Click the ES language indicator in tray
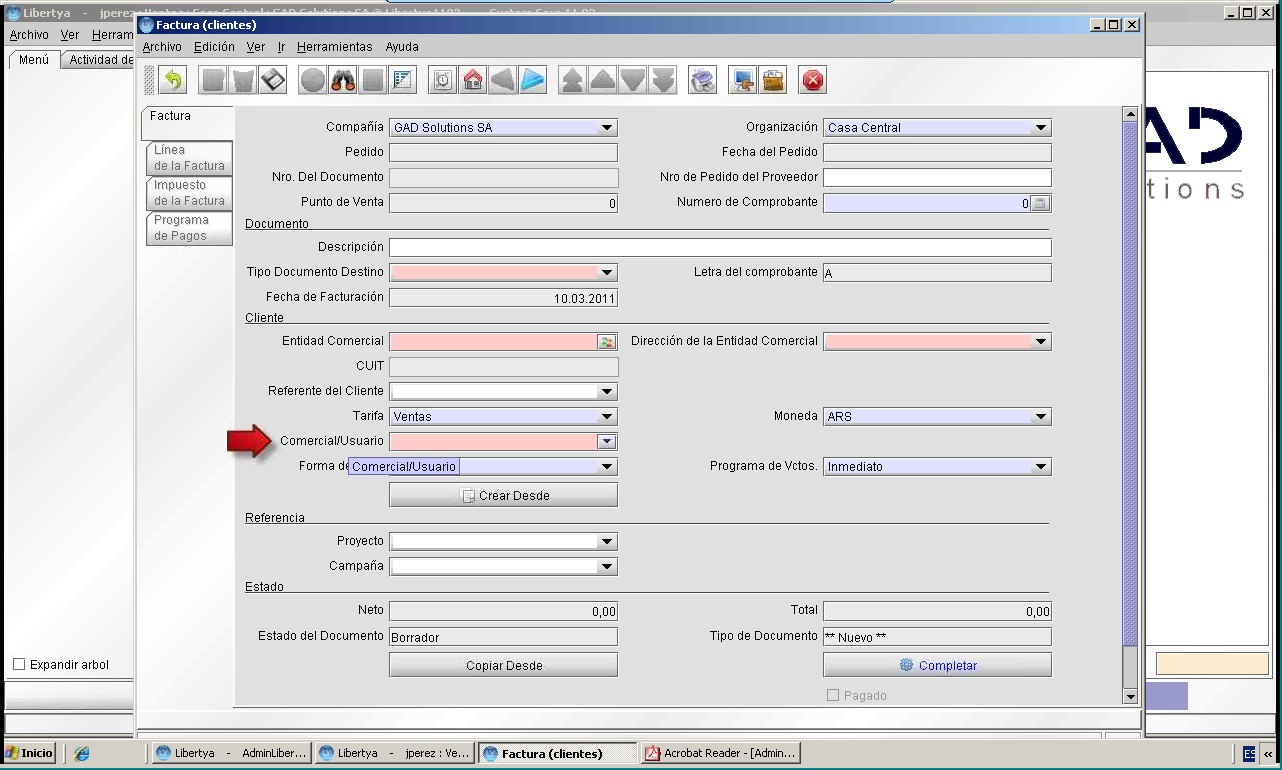1282x770 pixels. [1250, 754]
